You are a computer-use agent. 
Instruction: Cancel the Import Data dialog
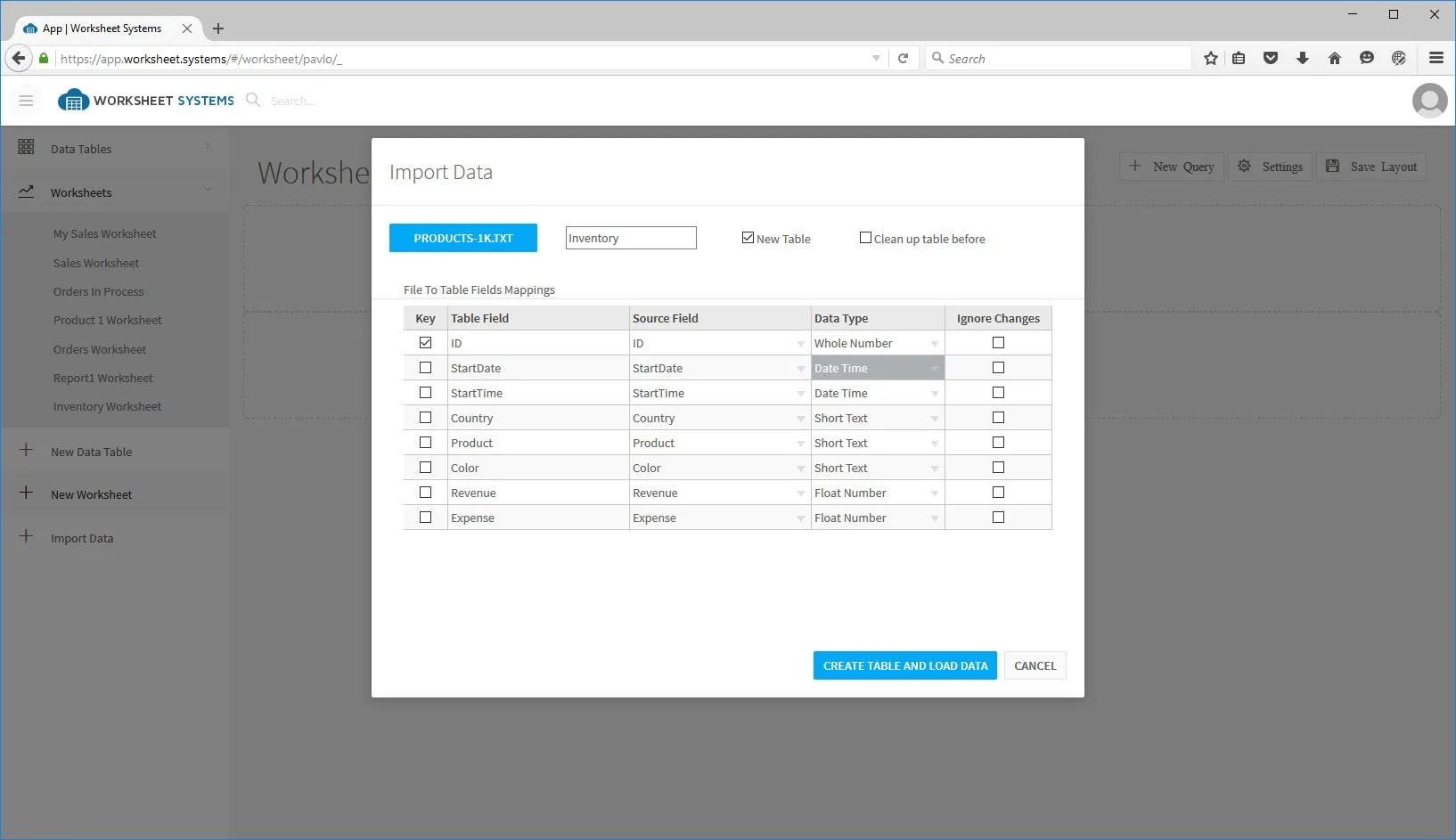[x=1035, y=665]
